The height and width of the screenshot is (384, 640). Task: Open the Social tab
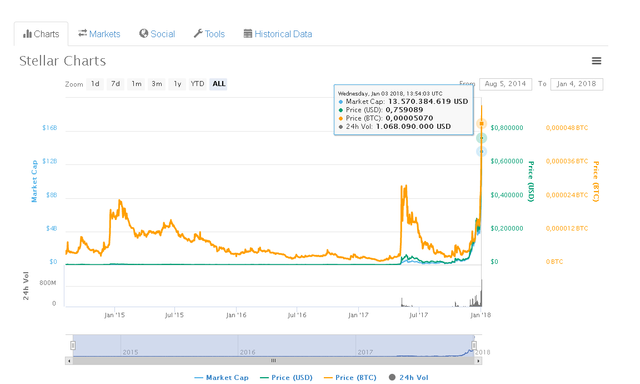(x=157, y=34)
